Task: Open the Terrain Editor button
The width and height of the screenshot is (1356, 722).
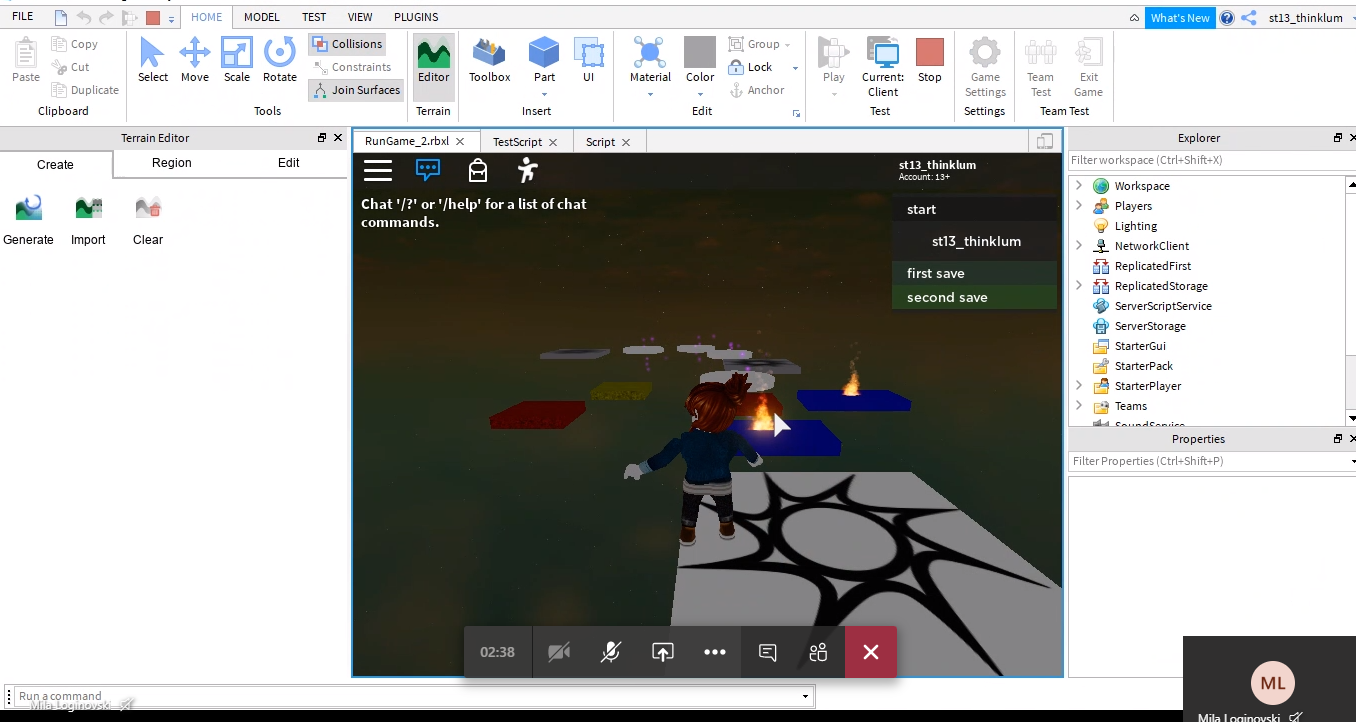Action: pyautogui.click(x=433, y=60)
